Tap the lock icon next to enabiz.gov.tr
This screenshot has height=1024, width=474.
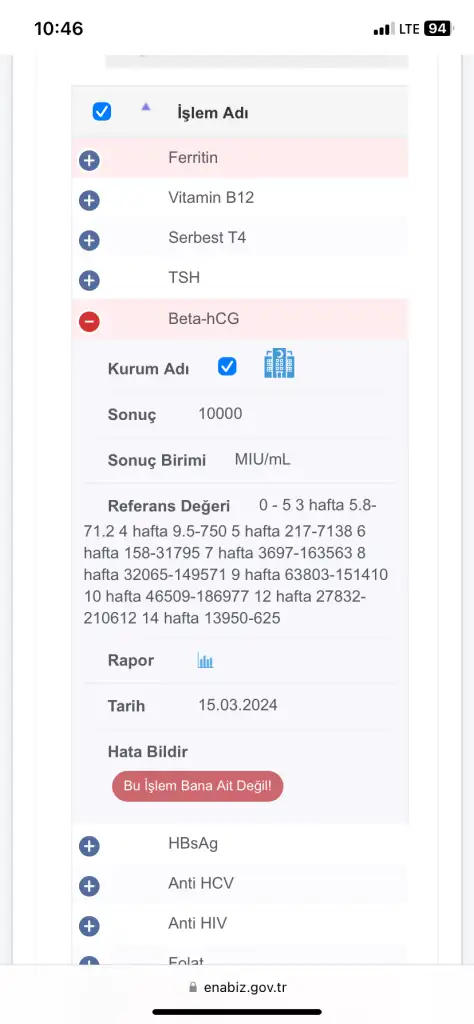192,987
